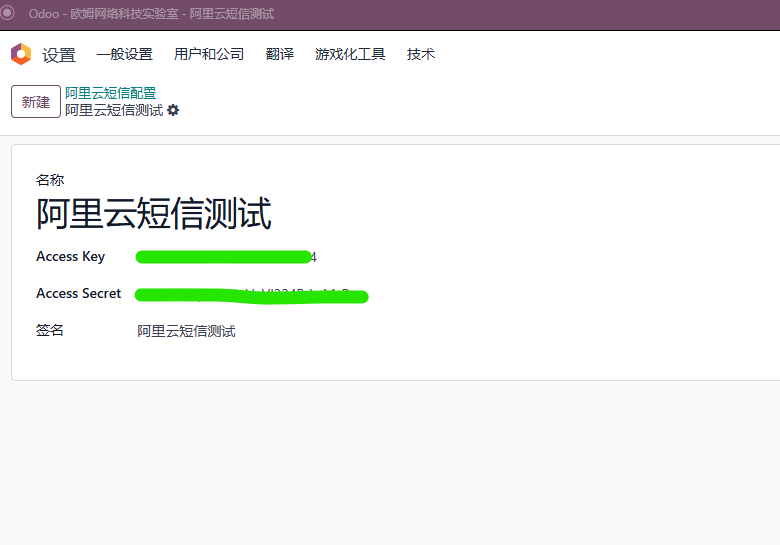Open the 翻译 menu
Viewport: 780px width, 545px height.
(280, 54)
